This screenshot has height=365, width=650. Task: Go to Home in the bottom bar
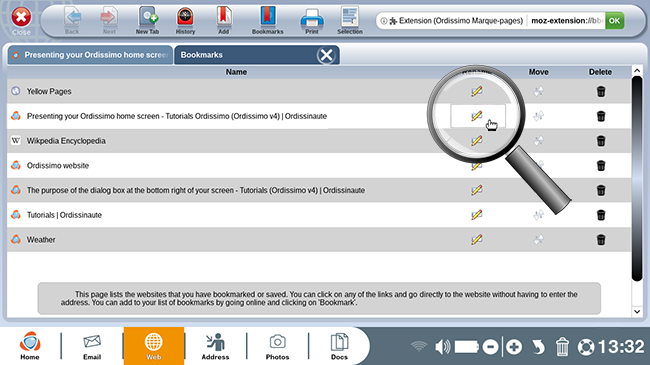coord(30,346)
